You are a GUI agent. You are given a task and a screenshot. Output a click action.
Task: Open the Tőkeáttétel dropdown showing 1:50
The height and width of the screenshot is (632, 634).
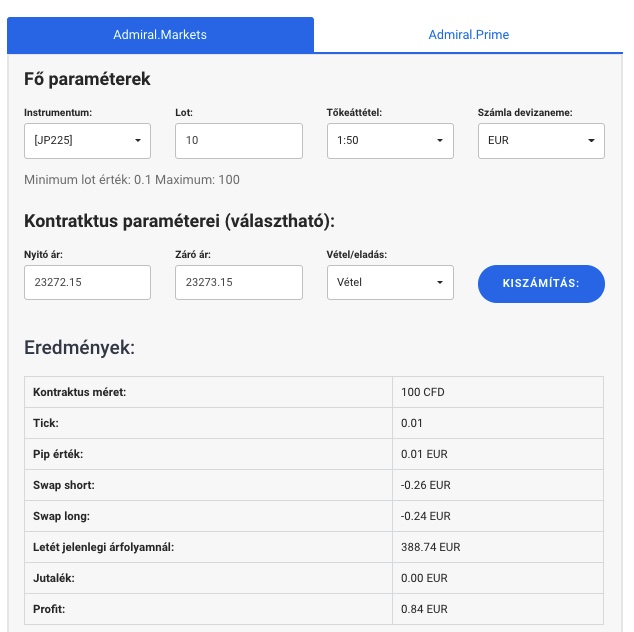(390, 141)
